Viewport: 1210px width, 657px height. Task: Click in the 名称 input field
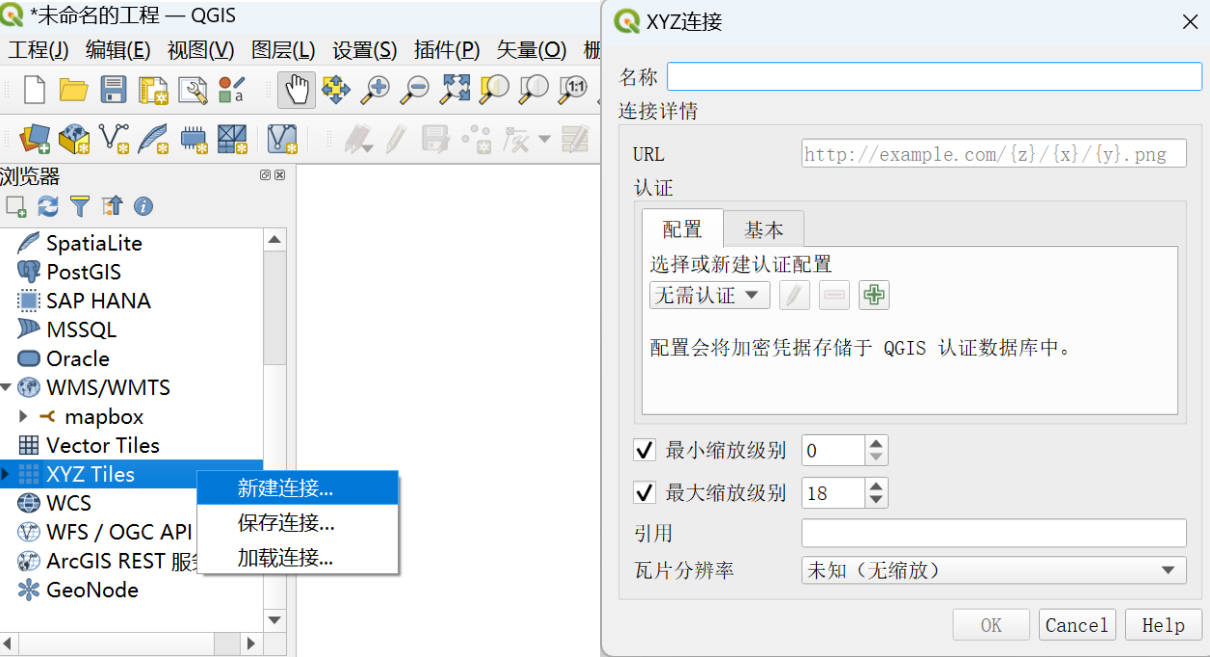tap(934, 77)
